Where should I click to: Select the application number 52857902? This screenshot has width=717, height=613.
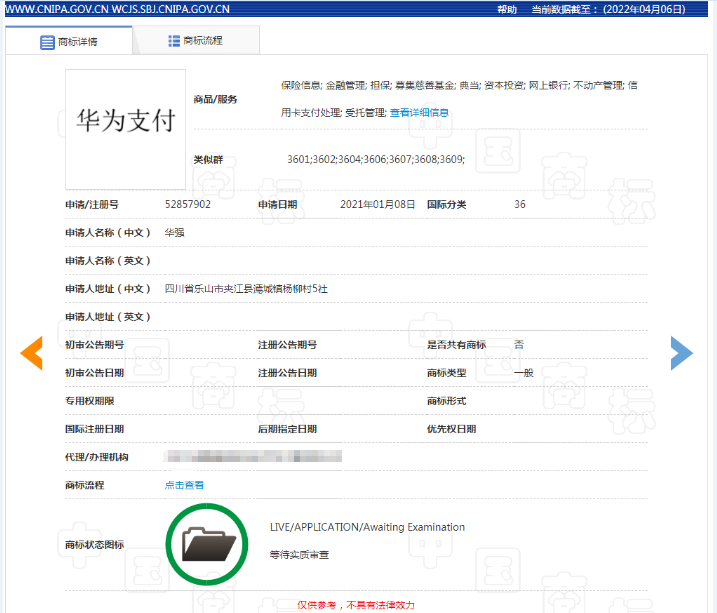(x=188, y=204)
